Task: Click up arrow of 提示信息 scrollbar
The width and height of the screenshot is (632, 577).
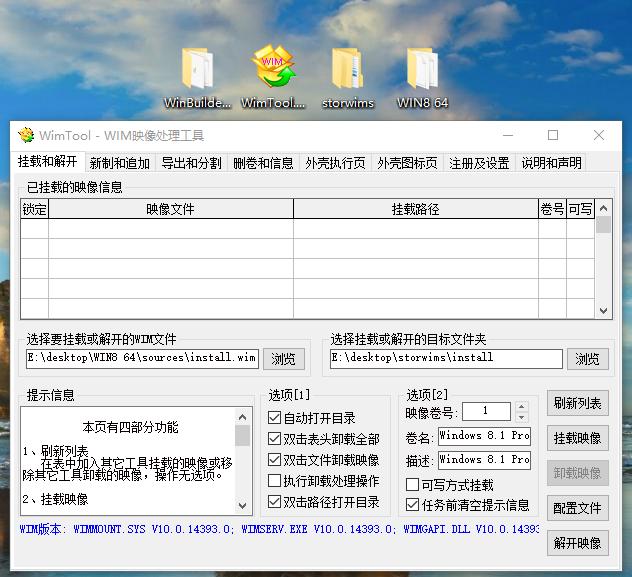Action: pos(242,417)
